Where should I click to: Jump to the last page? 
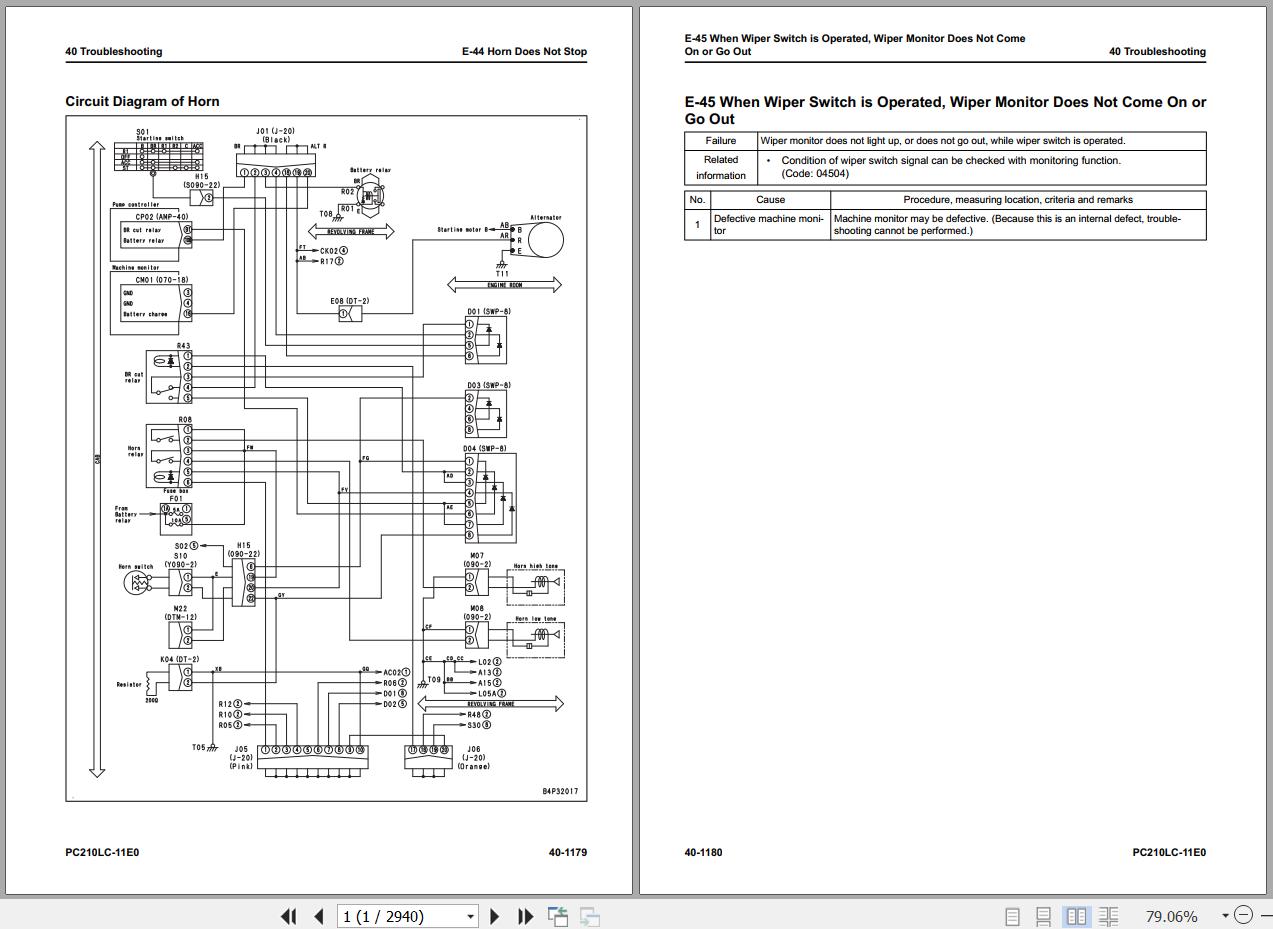point(525,916)
